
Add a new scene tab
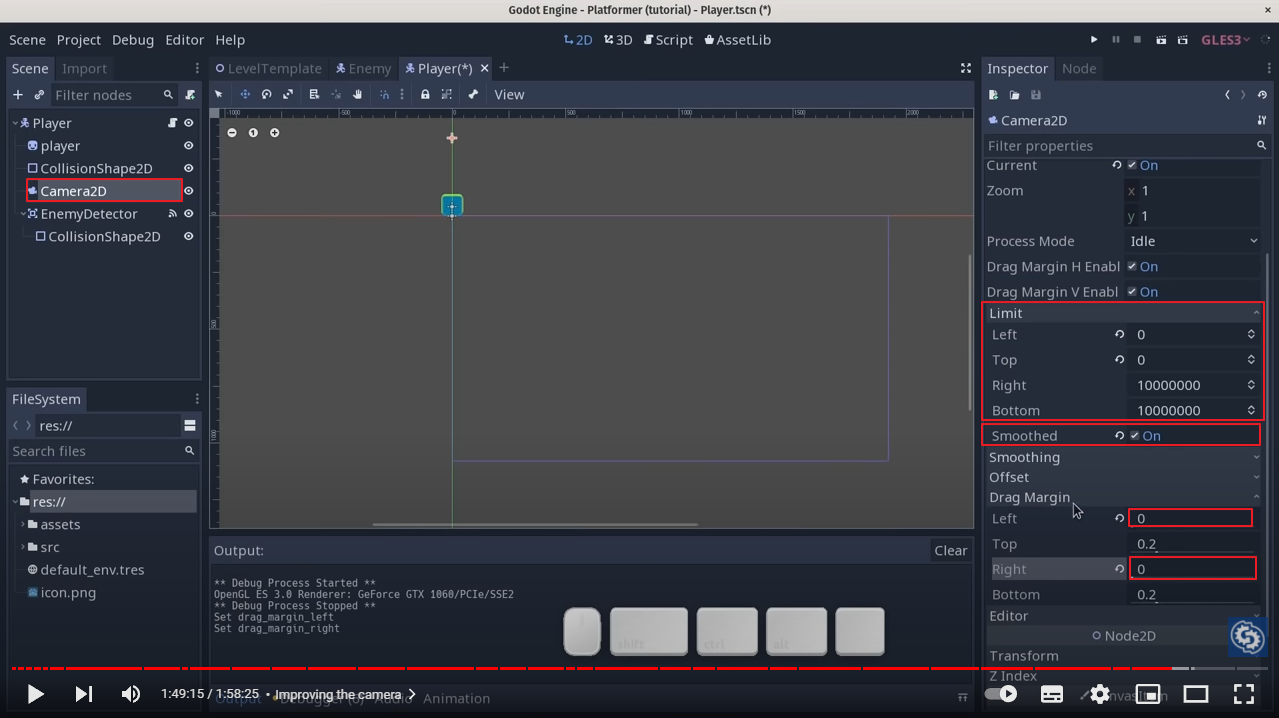click(x=504, y=68)
